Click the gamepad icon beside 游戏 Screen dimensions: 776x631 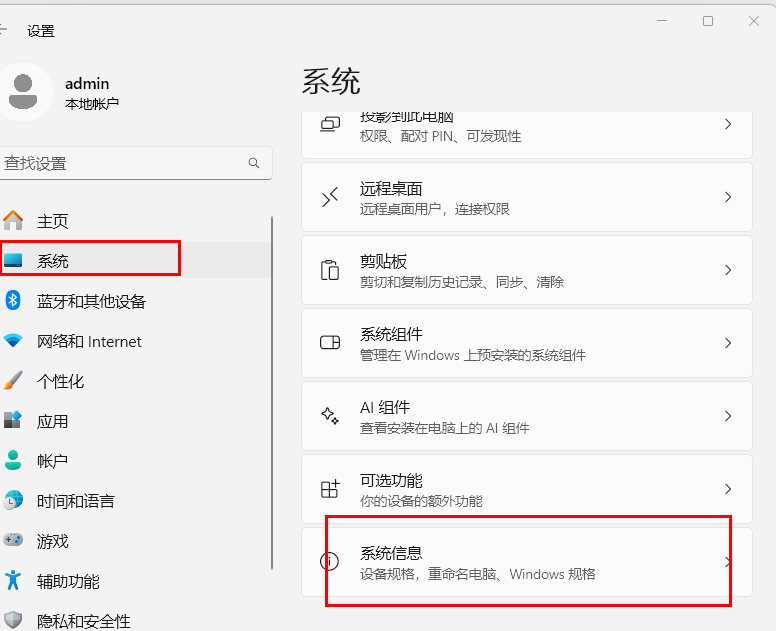13,540
